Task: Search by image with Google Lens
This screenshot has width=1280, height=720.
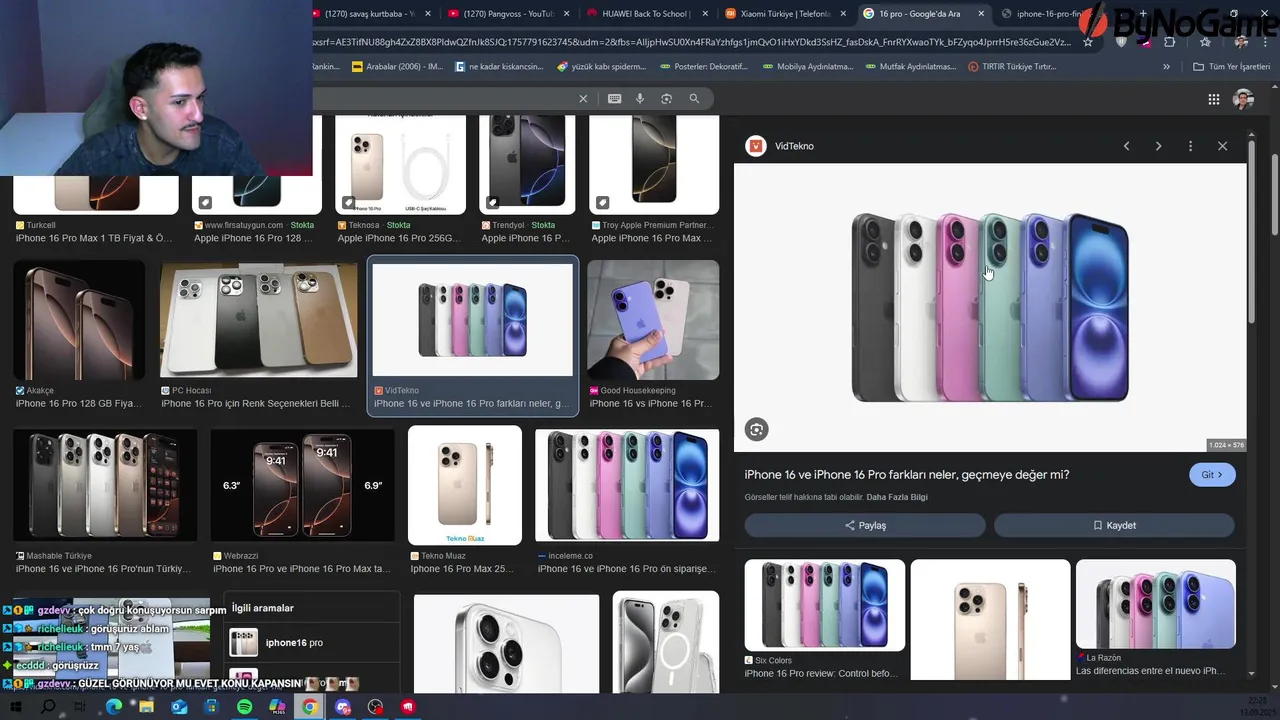Action: pyautogui.click(x=666, y=99)
